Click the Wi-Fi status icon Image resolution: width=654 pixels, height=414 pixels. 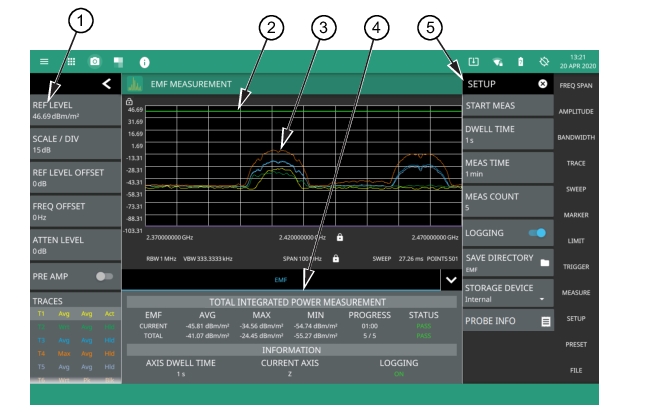(497, 62)
